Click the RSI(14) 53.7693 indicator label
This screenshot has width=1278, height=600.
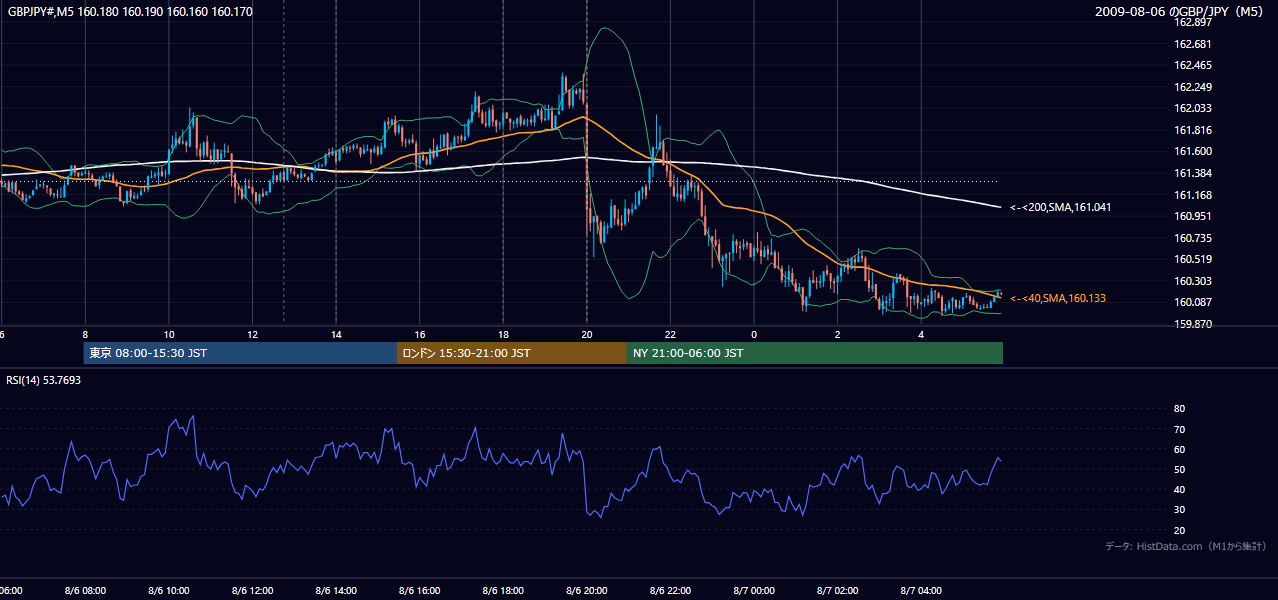44,380
